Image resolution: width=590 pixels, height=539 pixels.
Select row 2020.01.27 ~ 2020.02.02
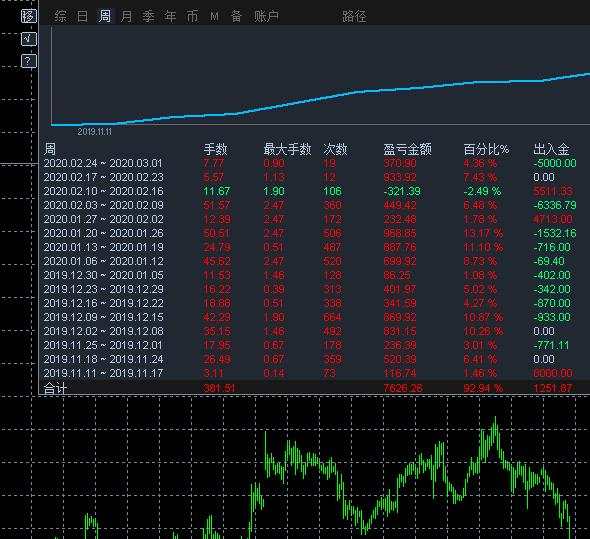(x=314, y=219)
